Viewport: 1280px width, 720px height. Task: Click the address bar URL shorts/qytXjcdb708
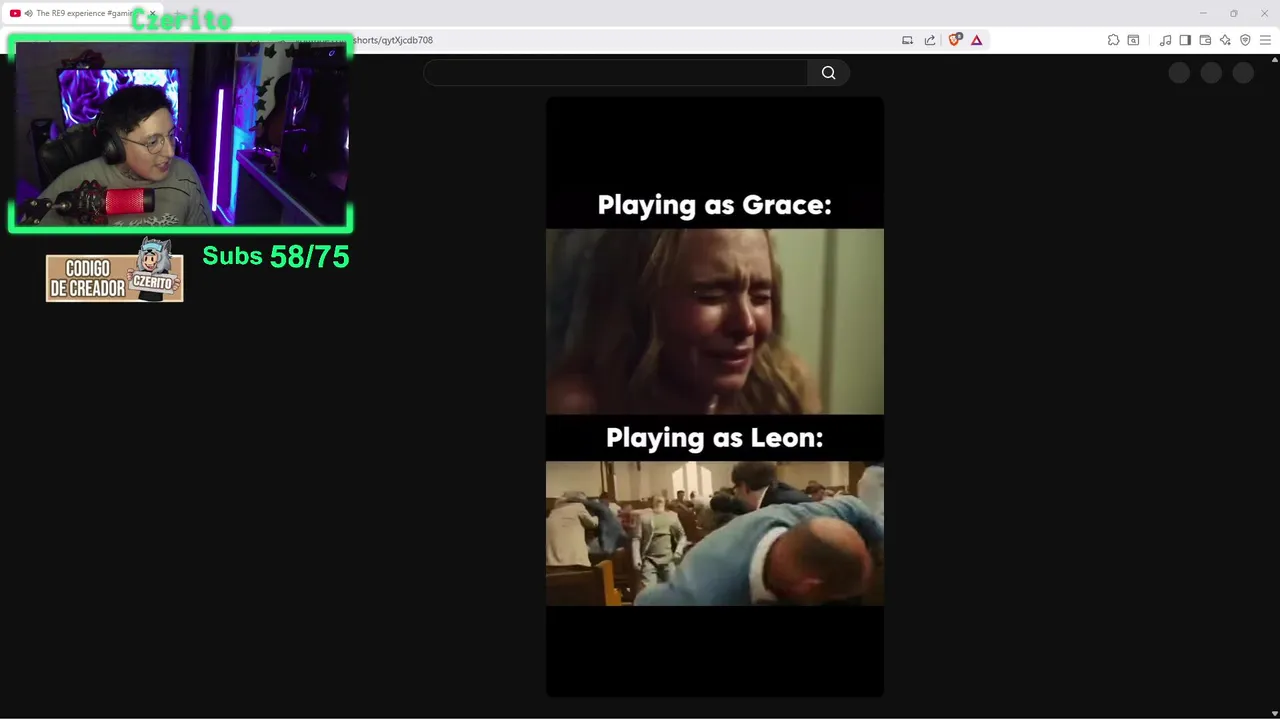(x=393, y=40)
